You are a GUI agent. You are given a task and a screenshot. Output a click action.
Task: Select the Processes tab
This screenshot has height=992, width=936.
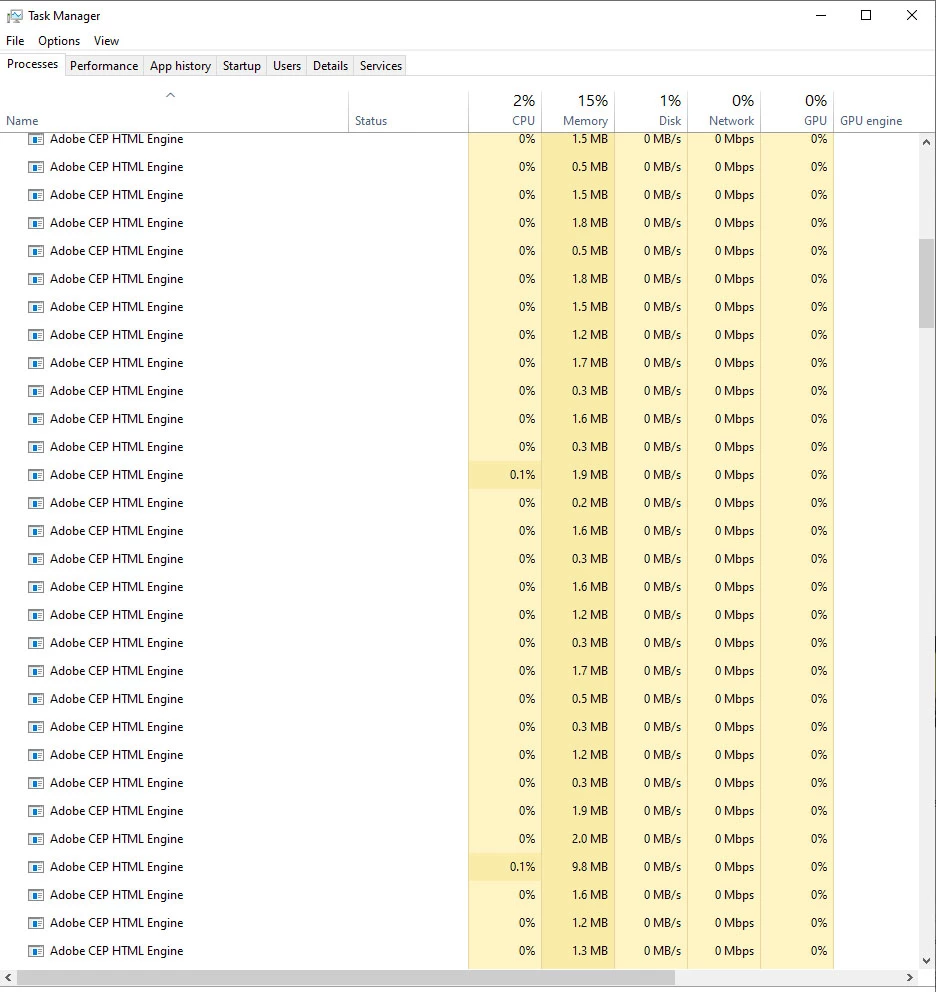point(32,65)
